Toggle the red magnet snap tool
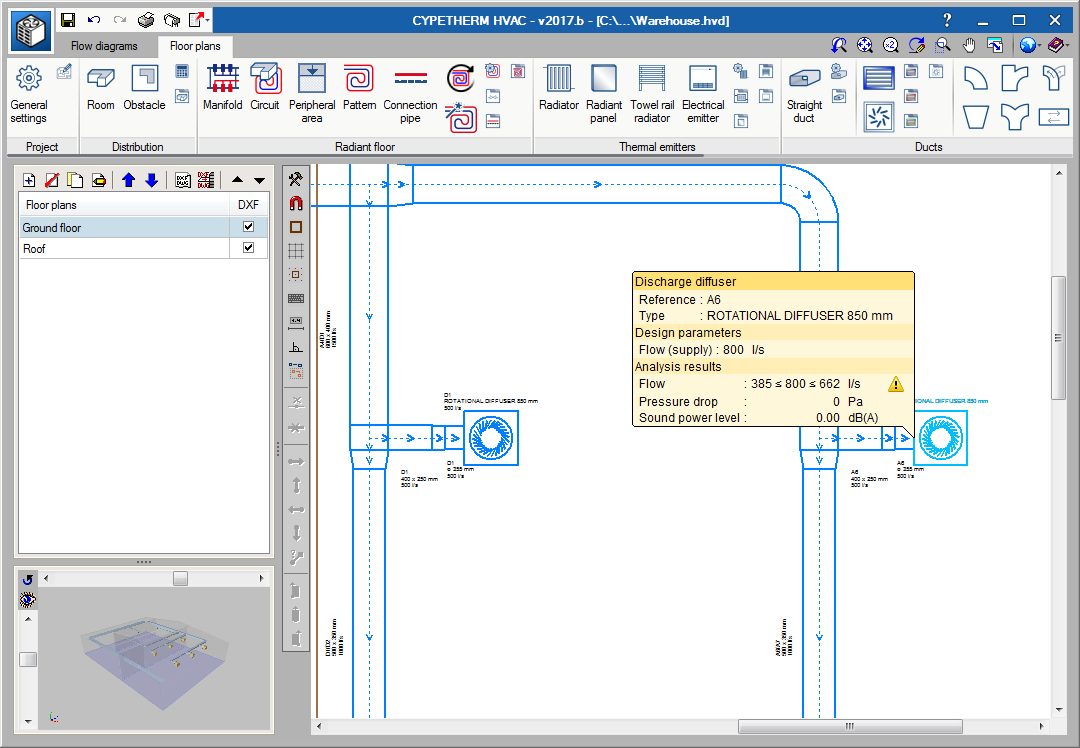This screenshot has height=748, width=1080. [296, 203]
